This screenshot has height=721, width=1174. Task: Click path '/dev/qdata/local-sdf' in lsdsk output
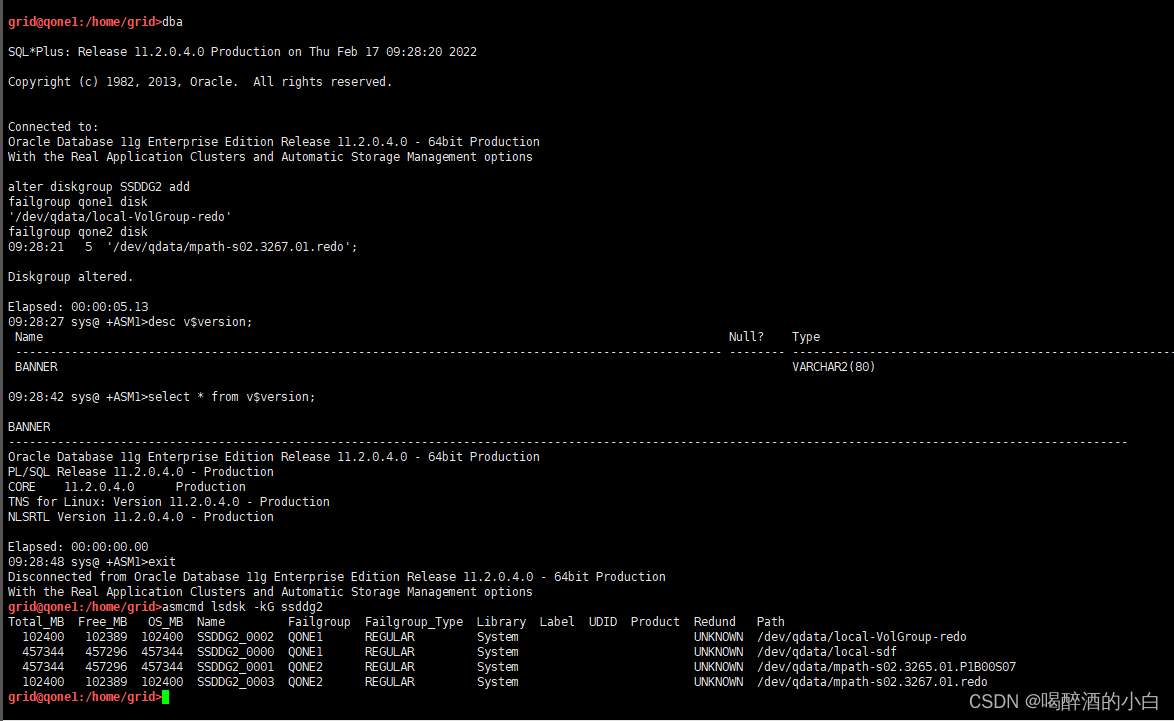[827, 651]
